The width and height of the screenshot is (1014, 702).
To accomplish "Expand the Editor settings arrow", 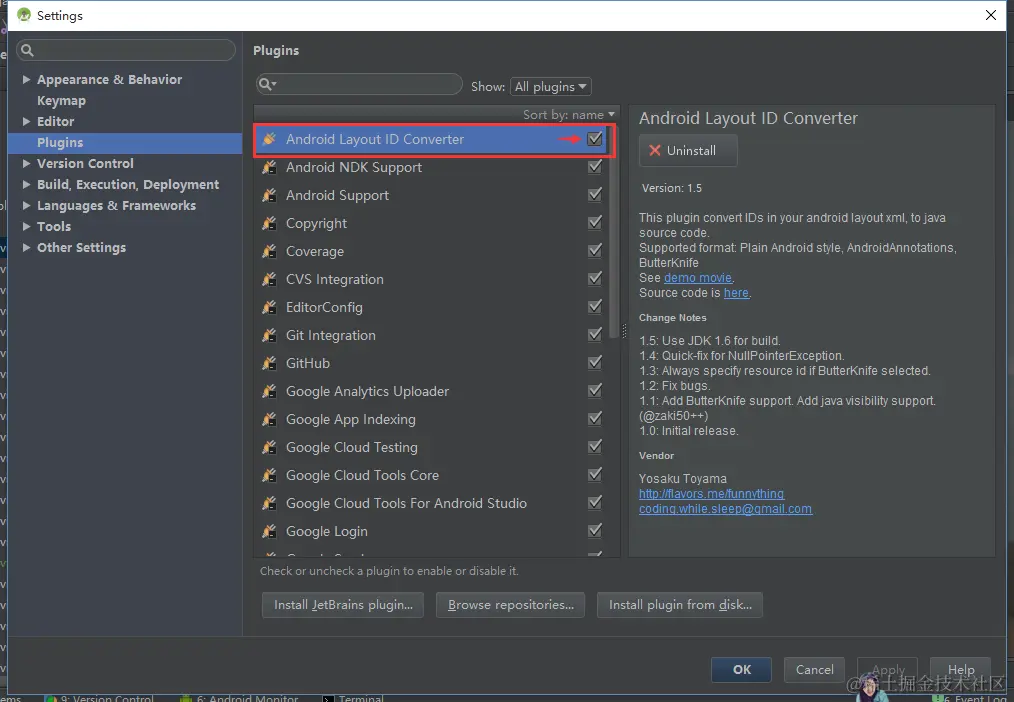I will tap(26, 121).
